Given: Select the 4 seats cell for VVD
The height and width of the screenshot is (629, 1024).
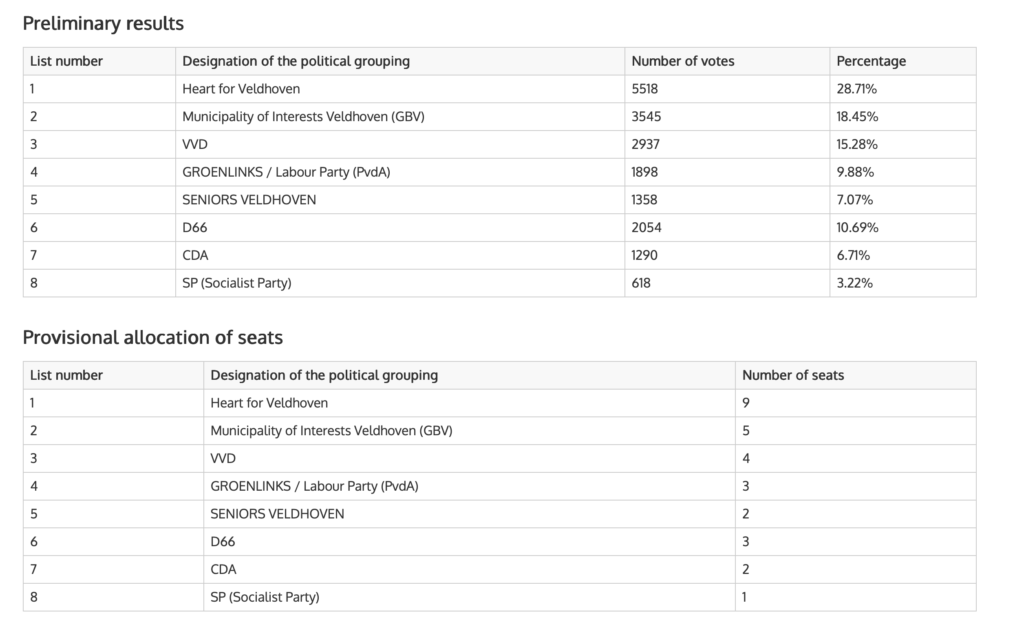Looking at the screenshot, I should 746,458.
